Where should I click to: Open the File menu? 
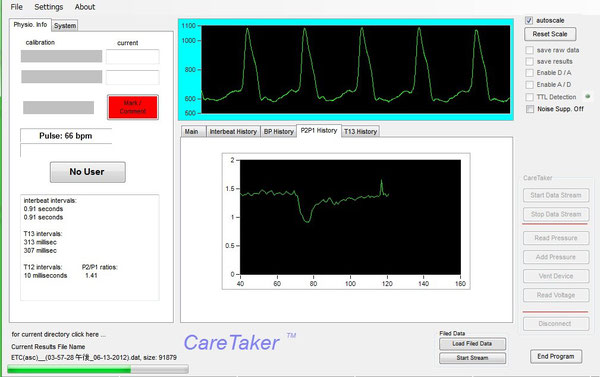16,7
